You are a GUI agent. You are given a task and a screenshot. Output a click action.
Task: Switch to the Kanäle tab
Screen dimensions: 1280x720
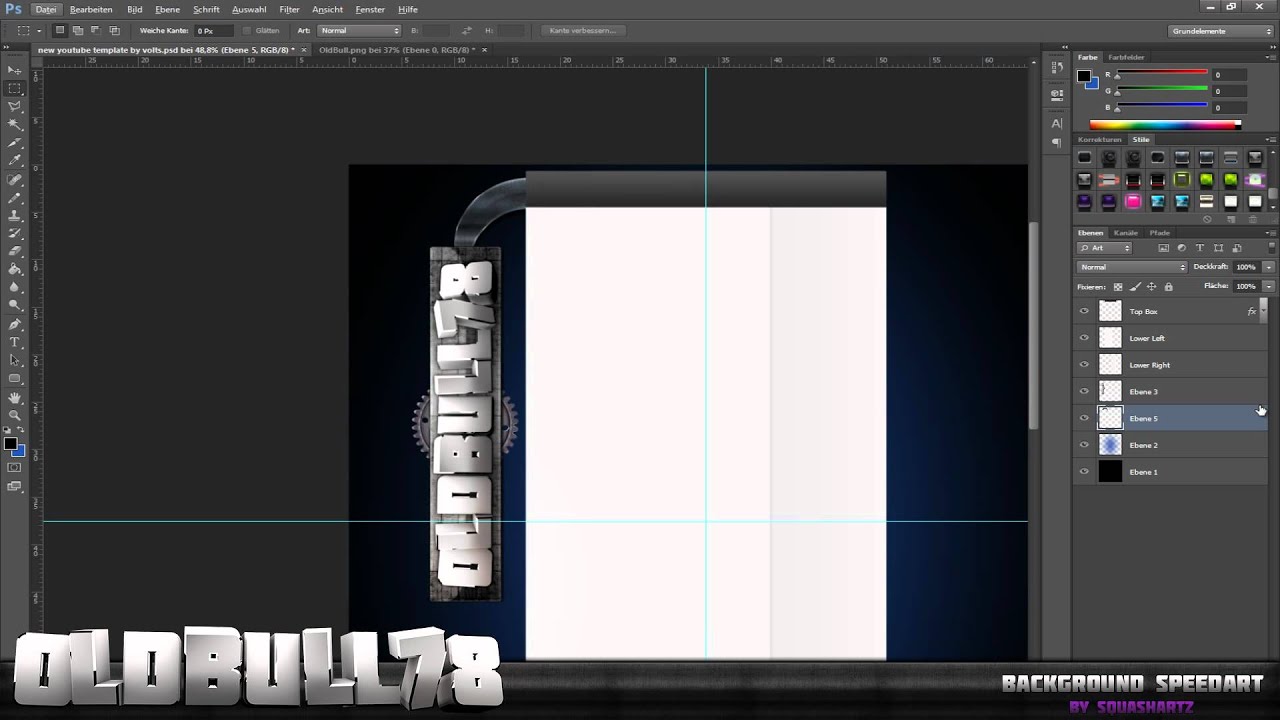(x=1126, y=232)
